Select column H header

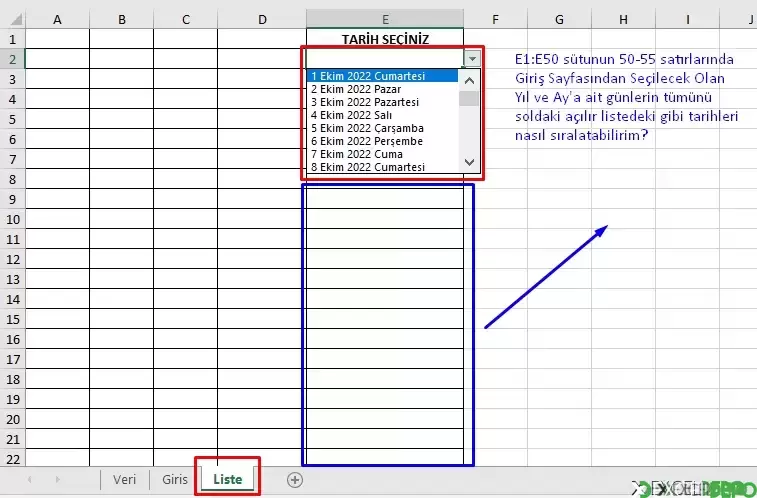(624, 19)
